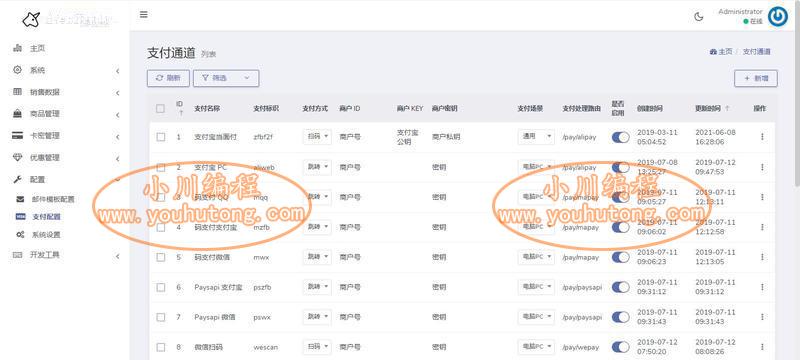Sort by 更新时间 column arrow
Screen dimensions: 800x360
(727, 109)
